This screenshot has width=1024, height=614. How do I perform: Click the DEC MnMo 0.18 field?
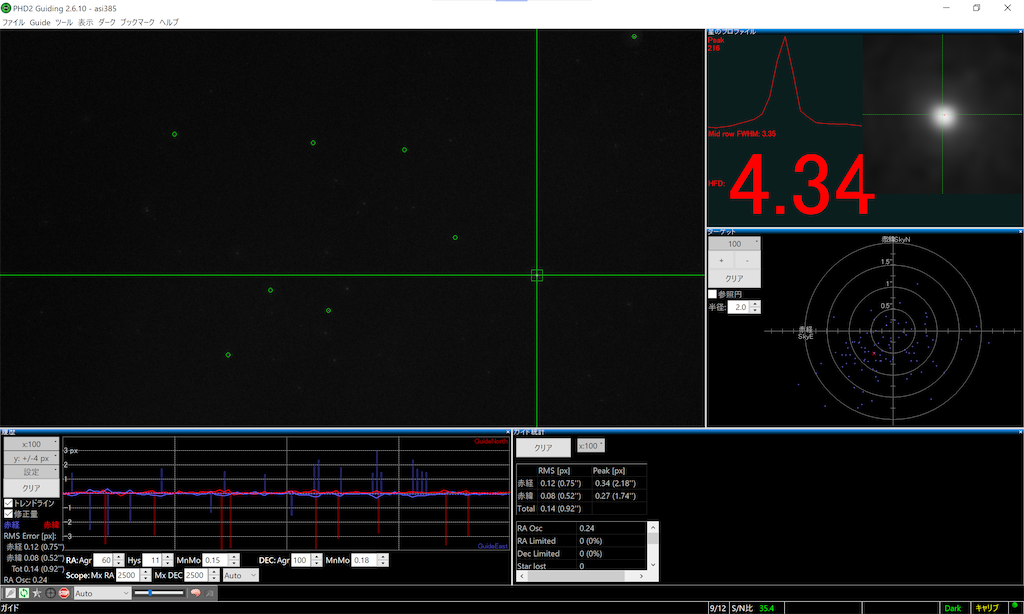(364, 560)
